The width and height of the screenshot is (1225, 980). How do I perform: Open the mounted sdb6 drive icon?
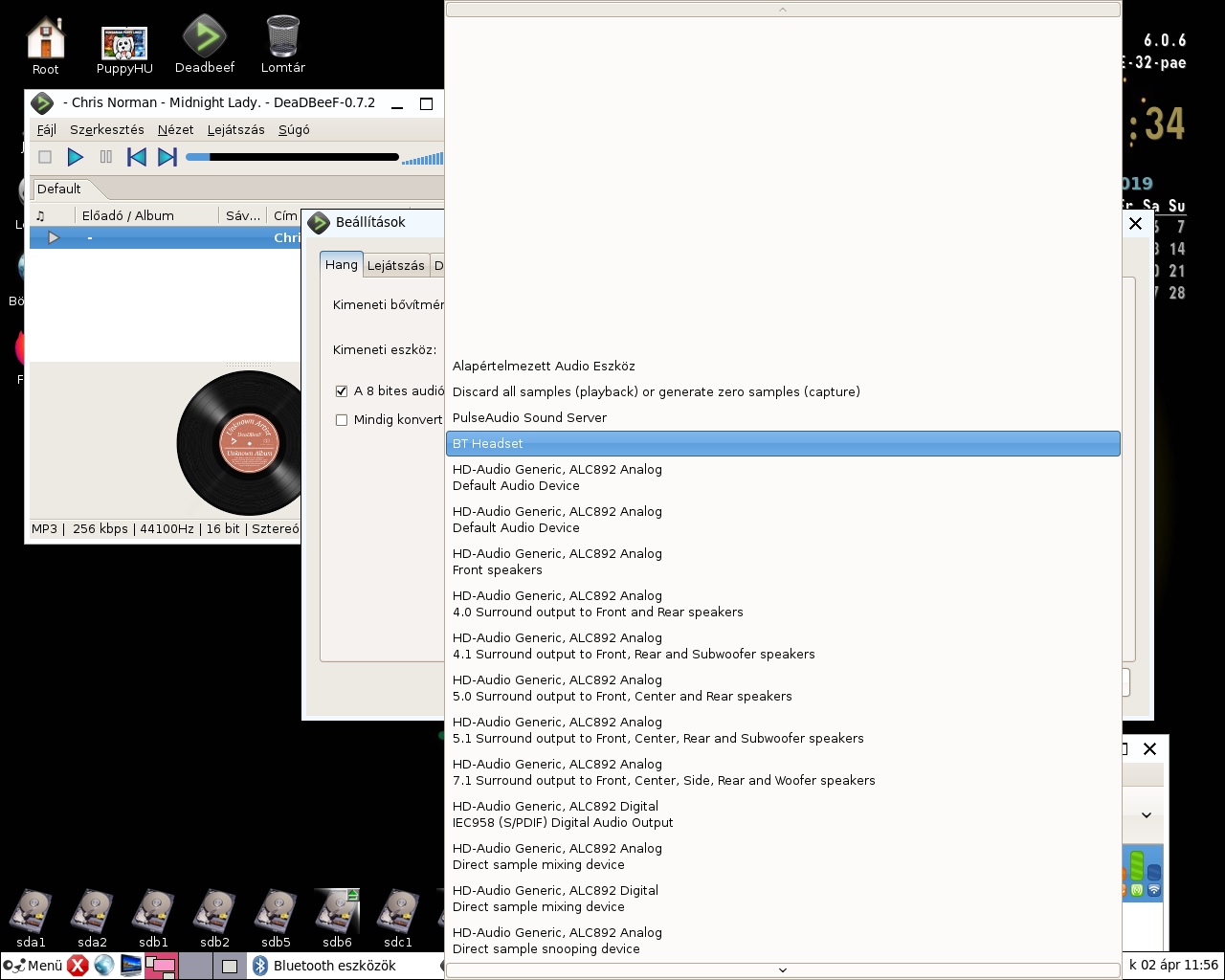(337, 917)
